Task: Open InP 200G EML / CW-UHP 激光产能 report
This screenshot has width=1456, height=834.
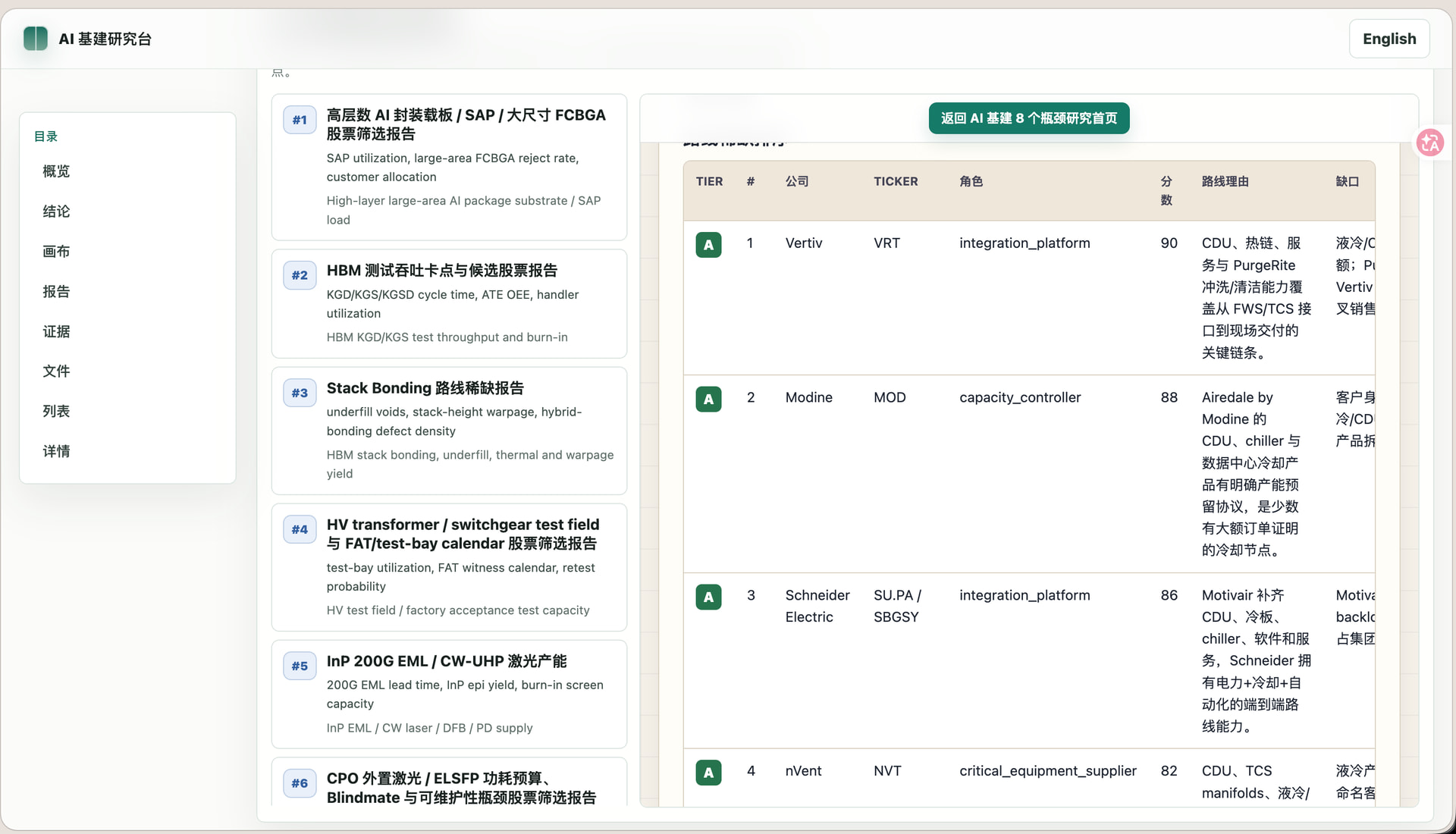Action: [447, 661]
